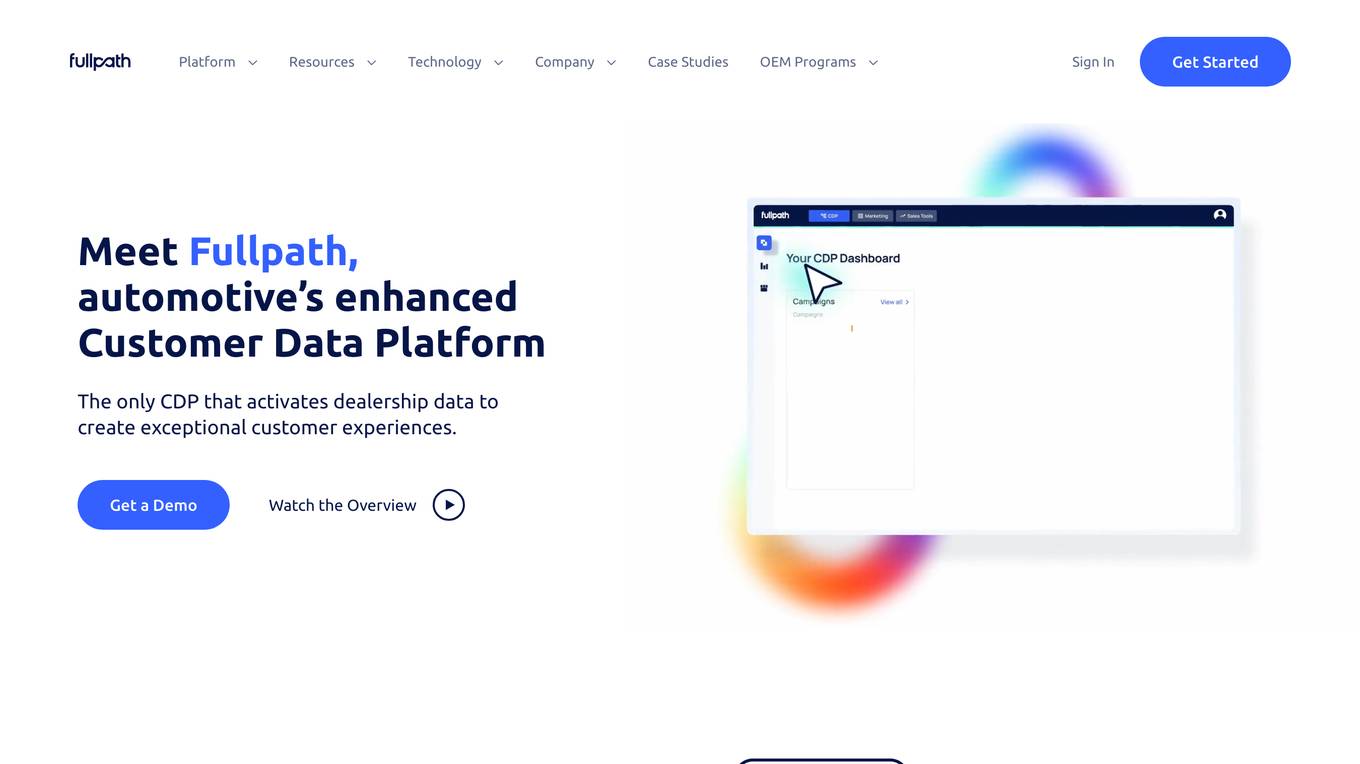Expand the Company menu chevron
Screen dimensions: 1360x764
(611, 62)
